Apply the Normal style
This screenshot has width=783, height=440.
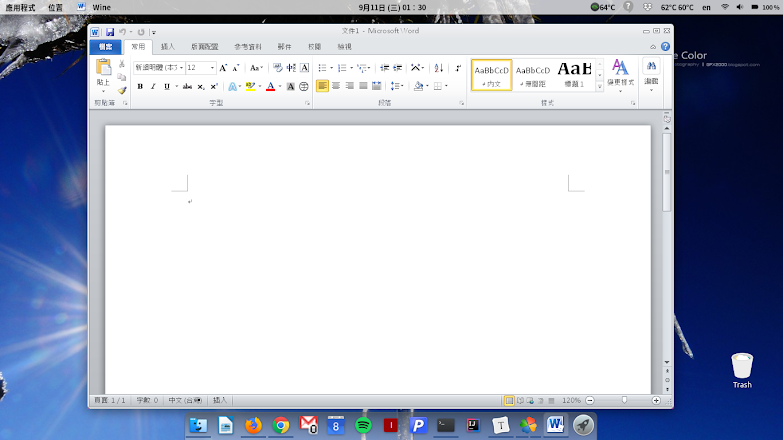click(x=491, y=75)
